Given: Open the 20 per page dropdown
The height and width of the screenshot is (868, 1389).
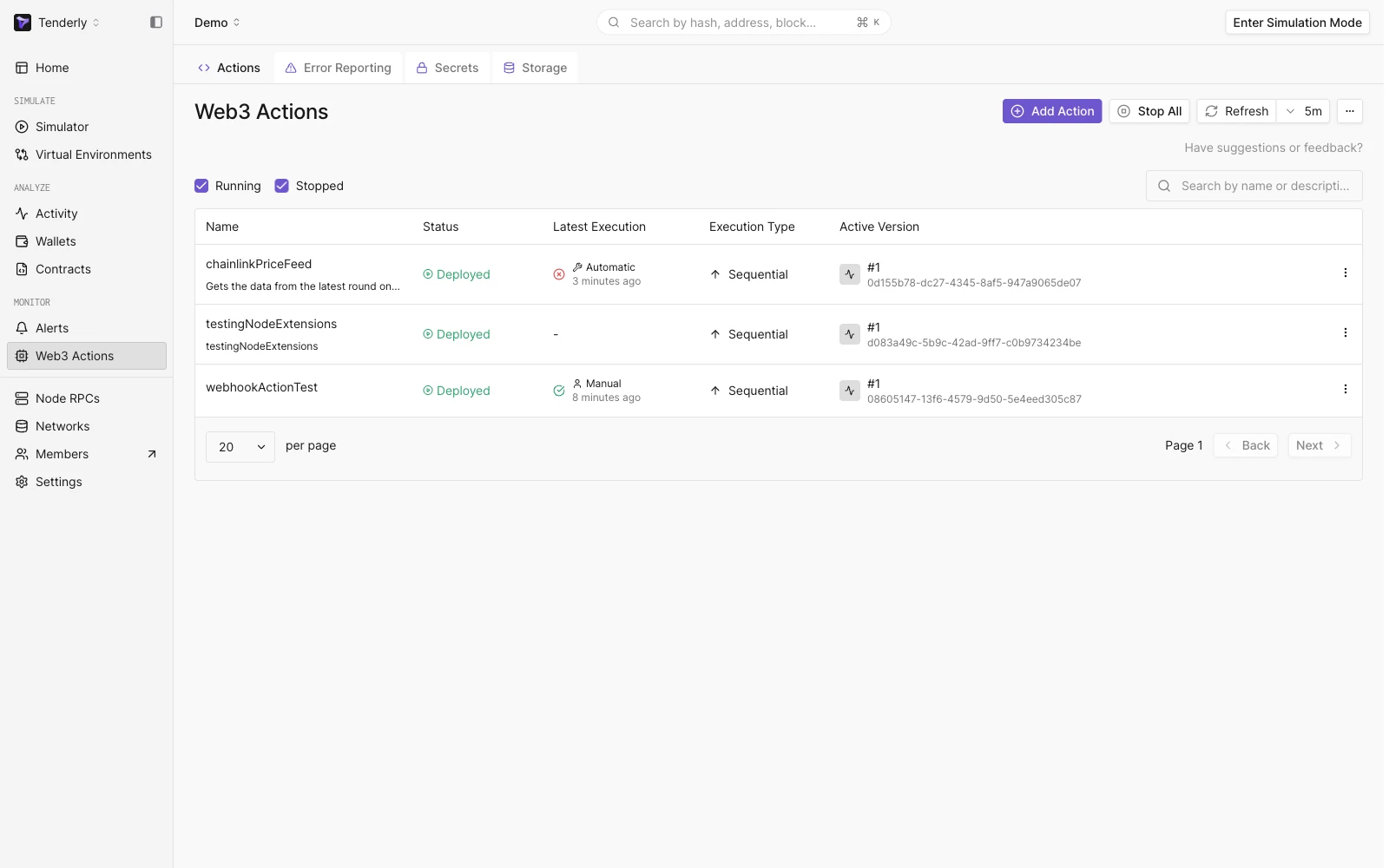Looking at the screenshot, I should [x=240, y=447].
